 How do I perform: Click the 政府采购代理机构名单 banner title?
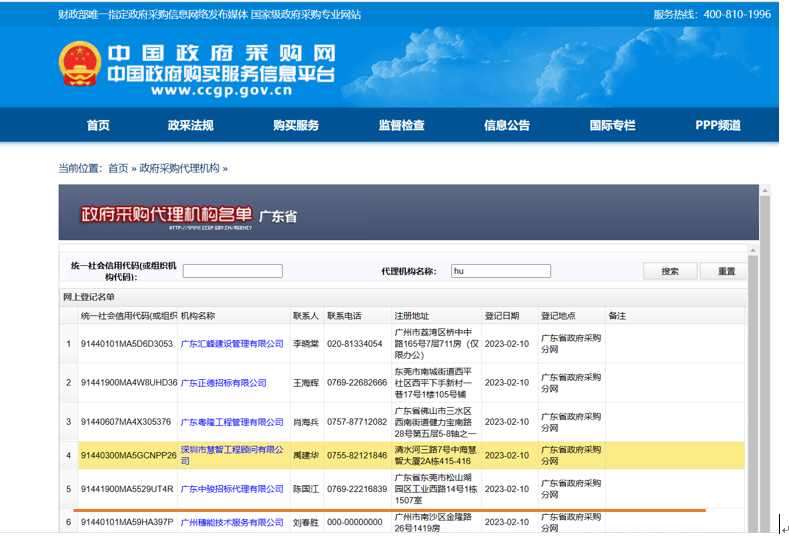pyautogui.click(x=166, y=214)
